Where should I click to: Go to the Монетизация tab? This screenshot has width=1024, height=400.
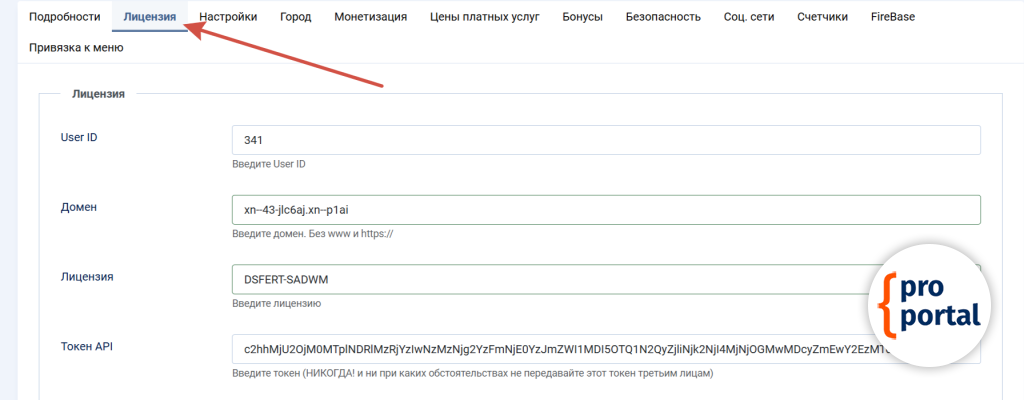coord(371,17)
